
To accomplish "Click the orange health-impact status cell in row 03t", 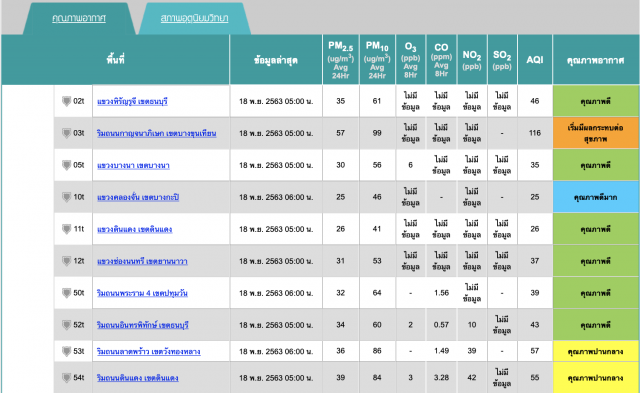I will pyautogui.click(x=596, y=133).
